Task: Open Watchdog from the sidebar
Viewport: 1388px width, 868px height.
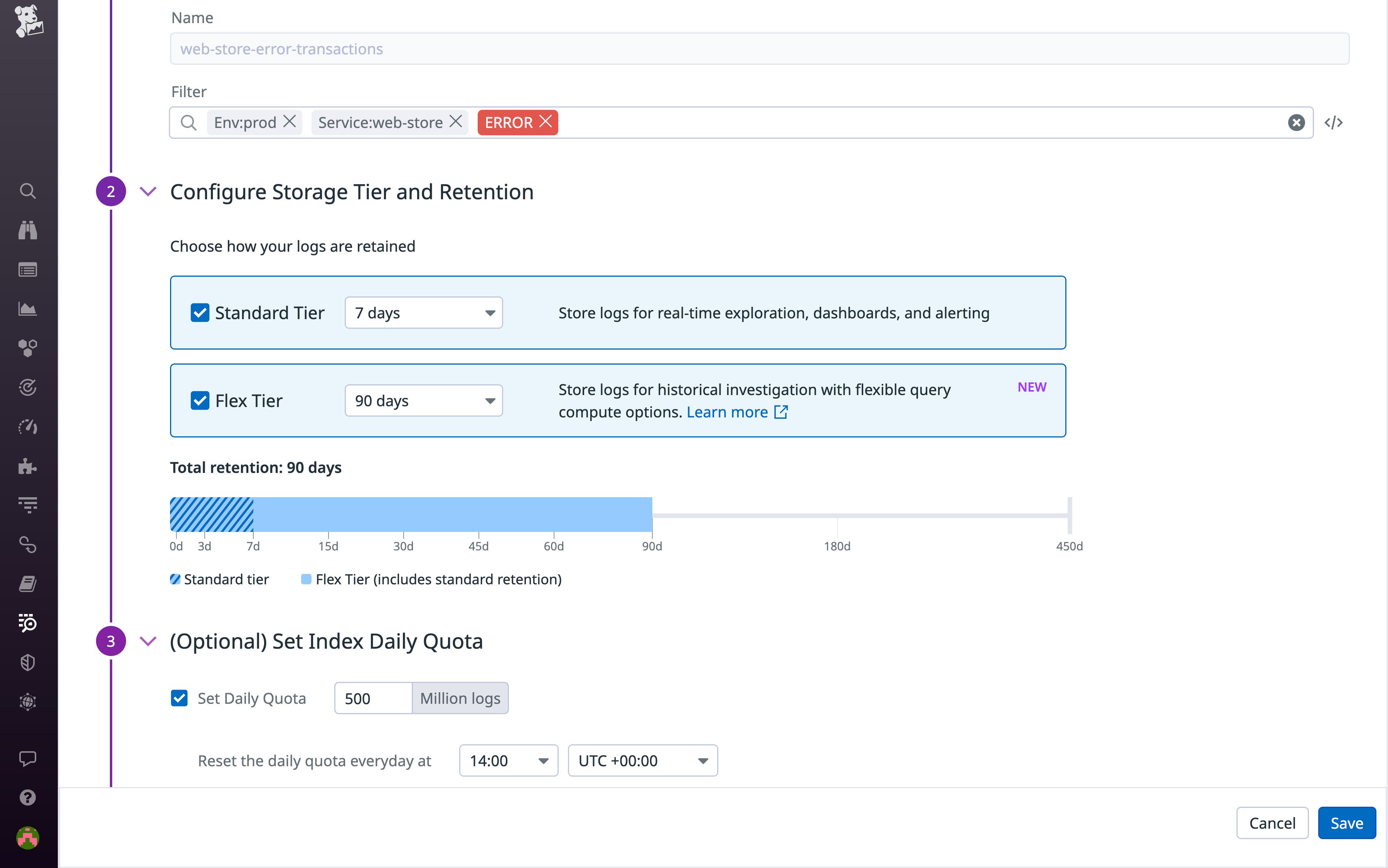Action: pos(27,230)
